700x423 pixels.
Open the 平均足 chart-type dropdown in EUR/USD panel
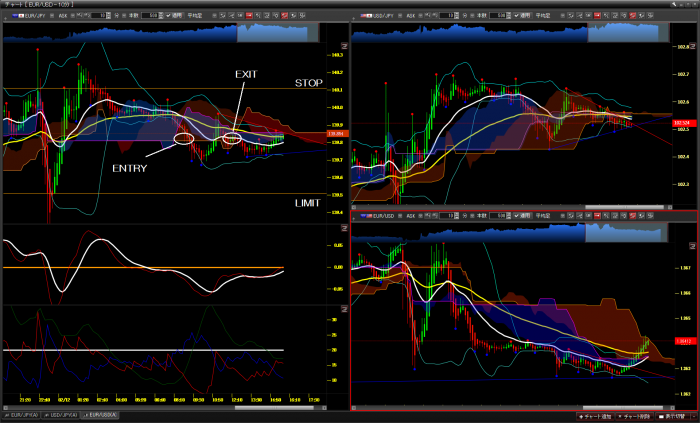coord(562,216)
